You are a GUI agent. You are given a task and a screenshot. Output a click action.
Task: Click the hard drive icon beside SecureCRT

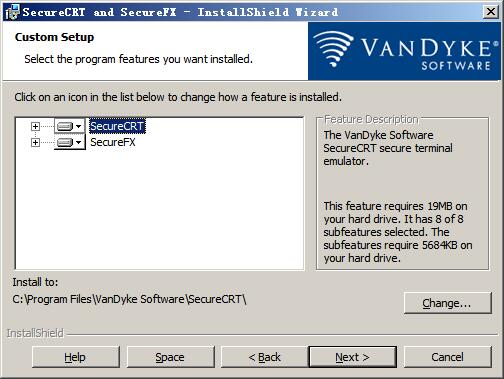[64, 126]
